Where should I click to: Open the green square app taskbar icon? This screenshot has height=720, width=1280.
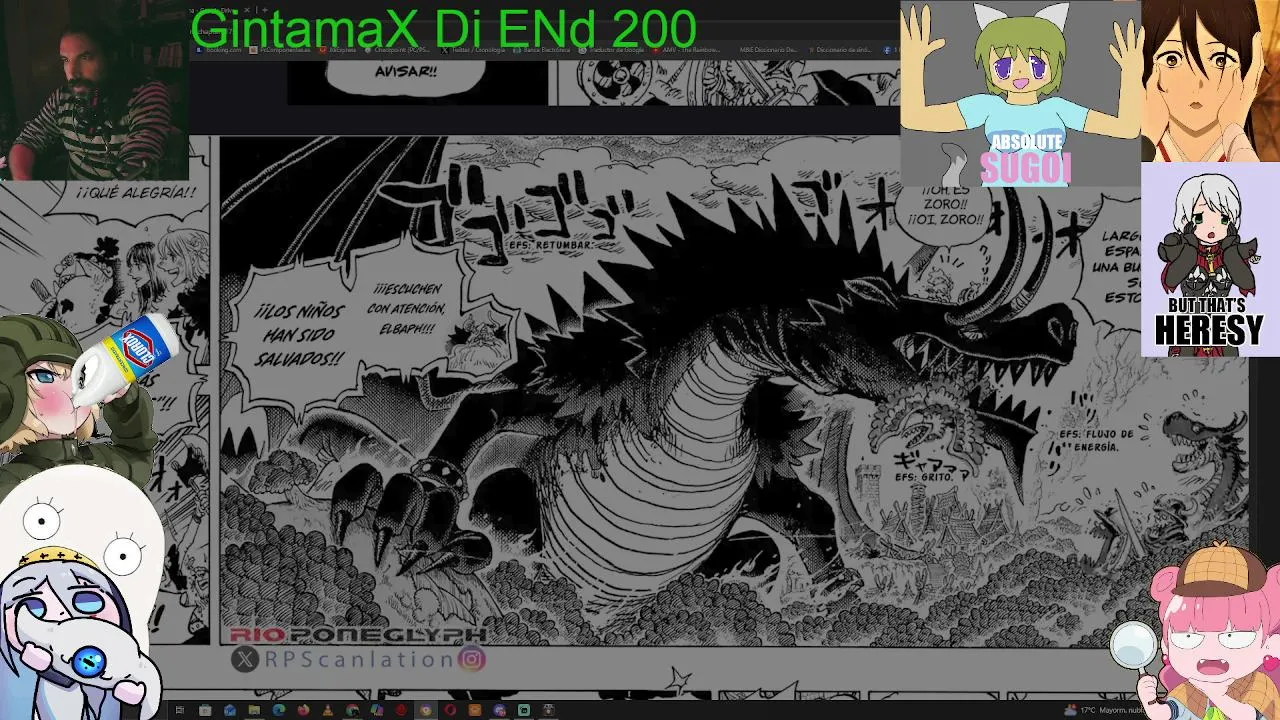coord(524,710)
